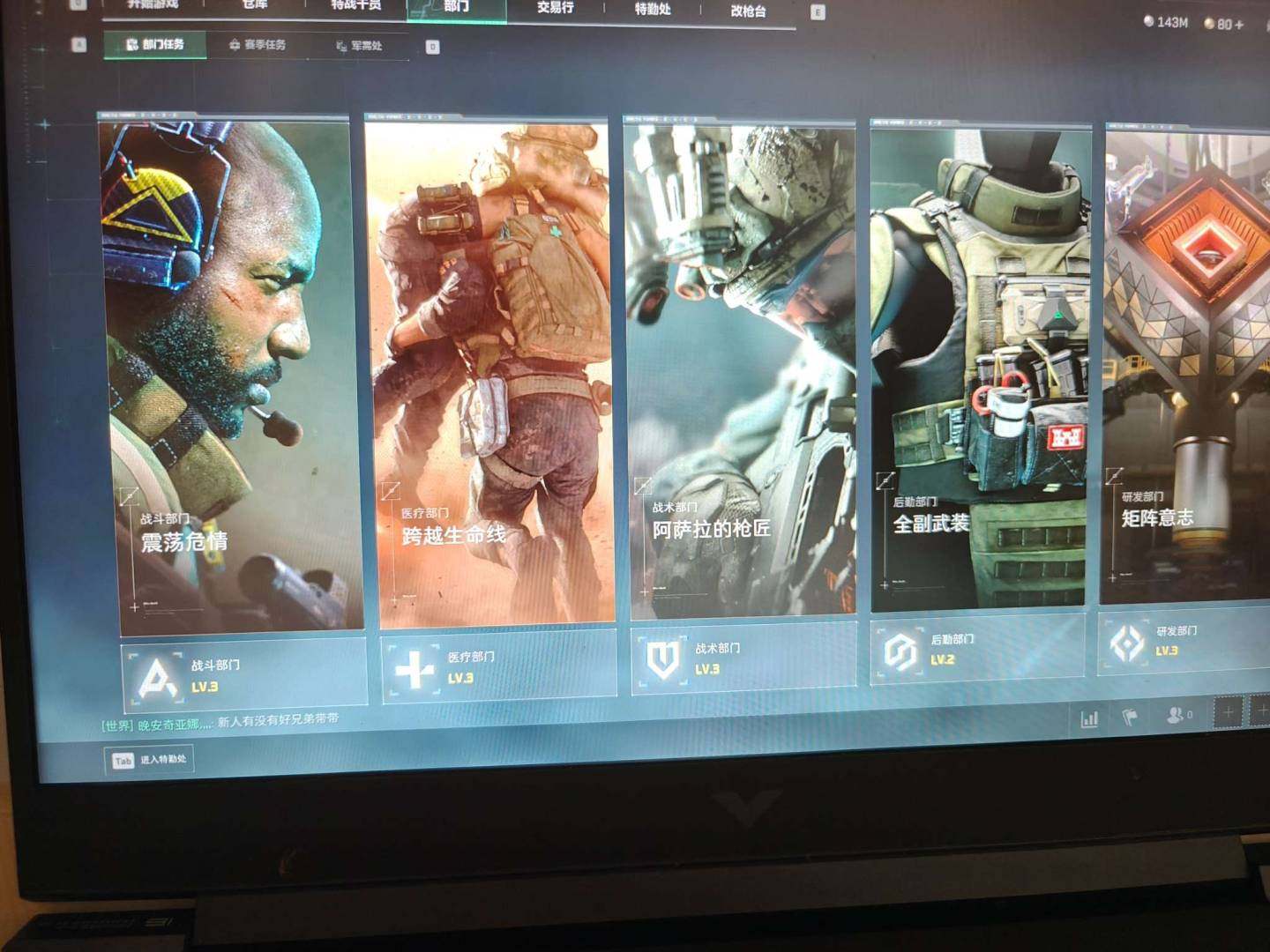The width and height of the screenshot is (1270, 952).
Task: Click the 研发部门 diamond emblem icon
Action: coord(1127,643)
